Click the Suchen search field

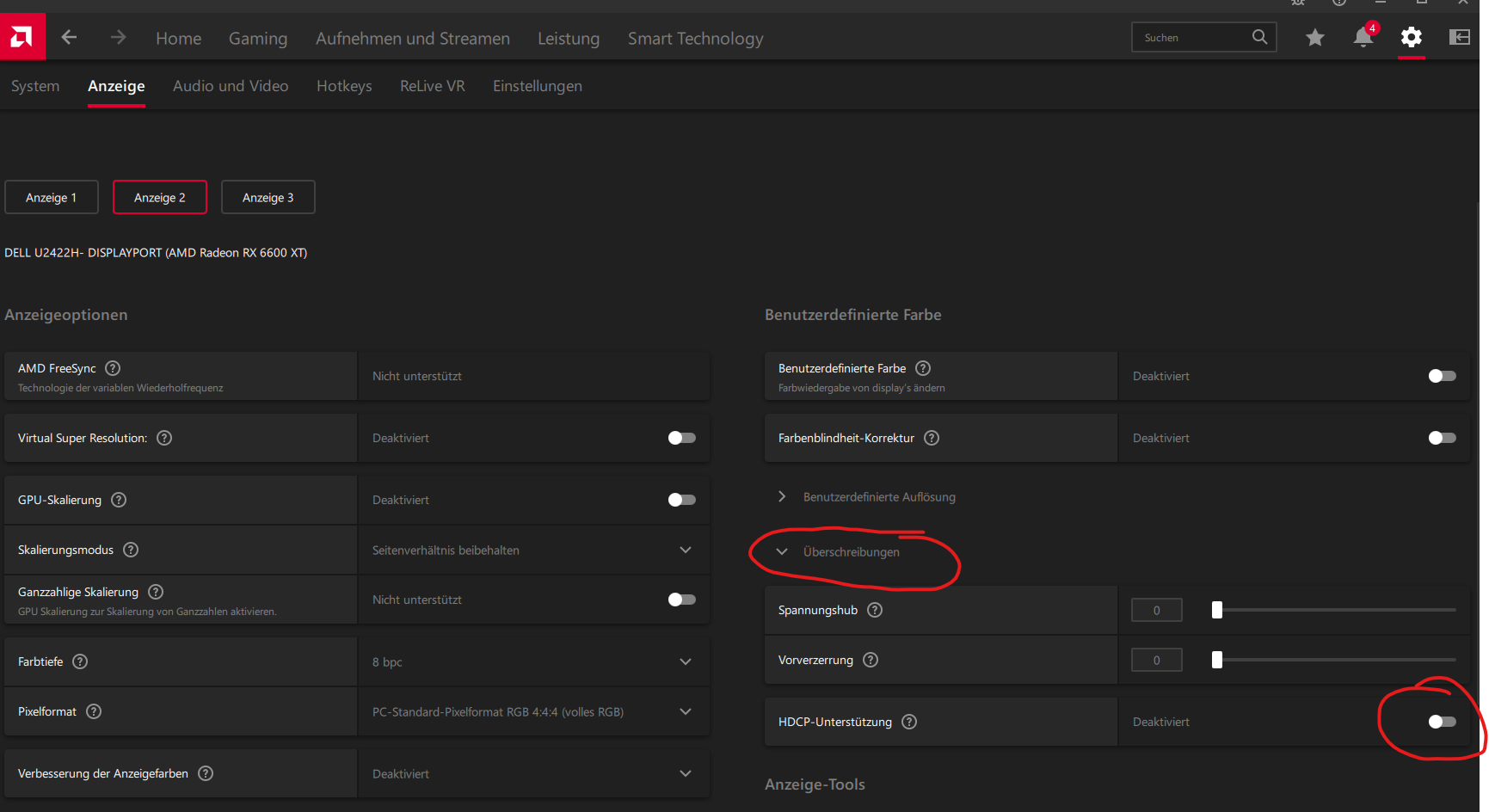(x=1191, y=37)
